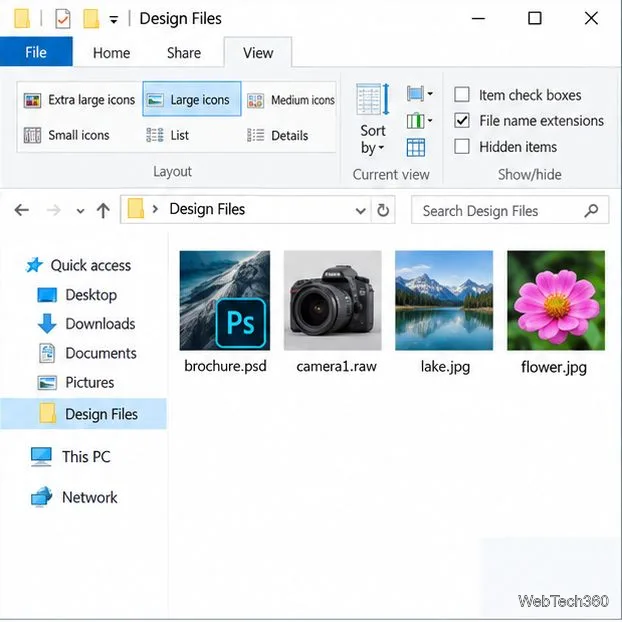622x622 pixels.
Task: Open Pictures in the sidebar
Action: (x=76, y=382)
